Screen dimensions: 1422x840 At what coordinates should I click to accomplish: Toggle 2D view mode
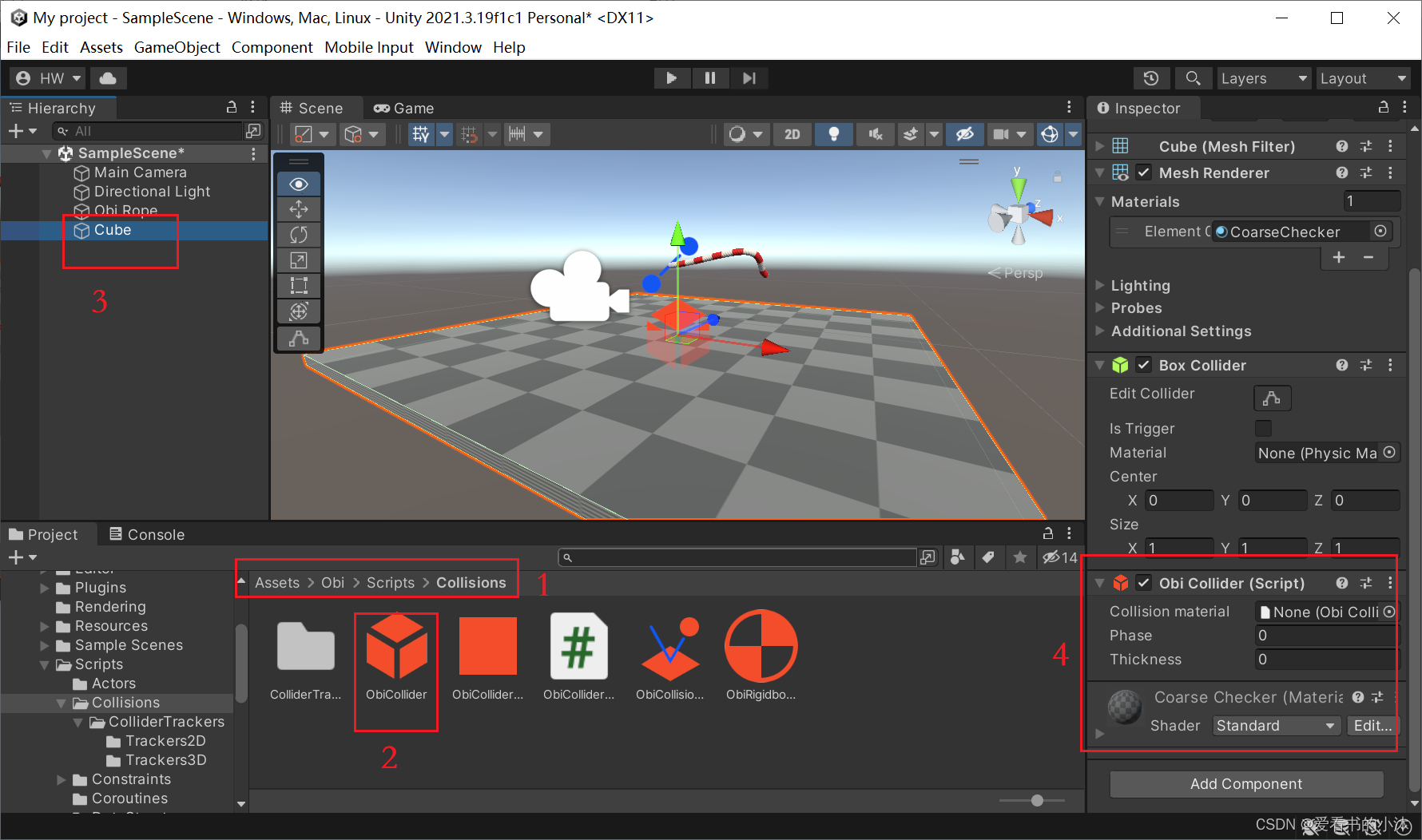click(792, 134)
